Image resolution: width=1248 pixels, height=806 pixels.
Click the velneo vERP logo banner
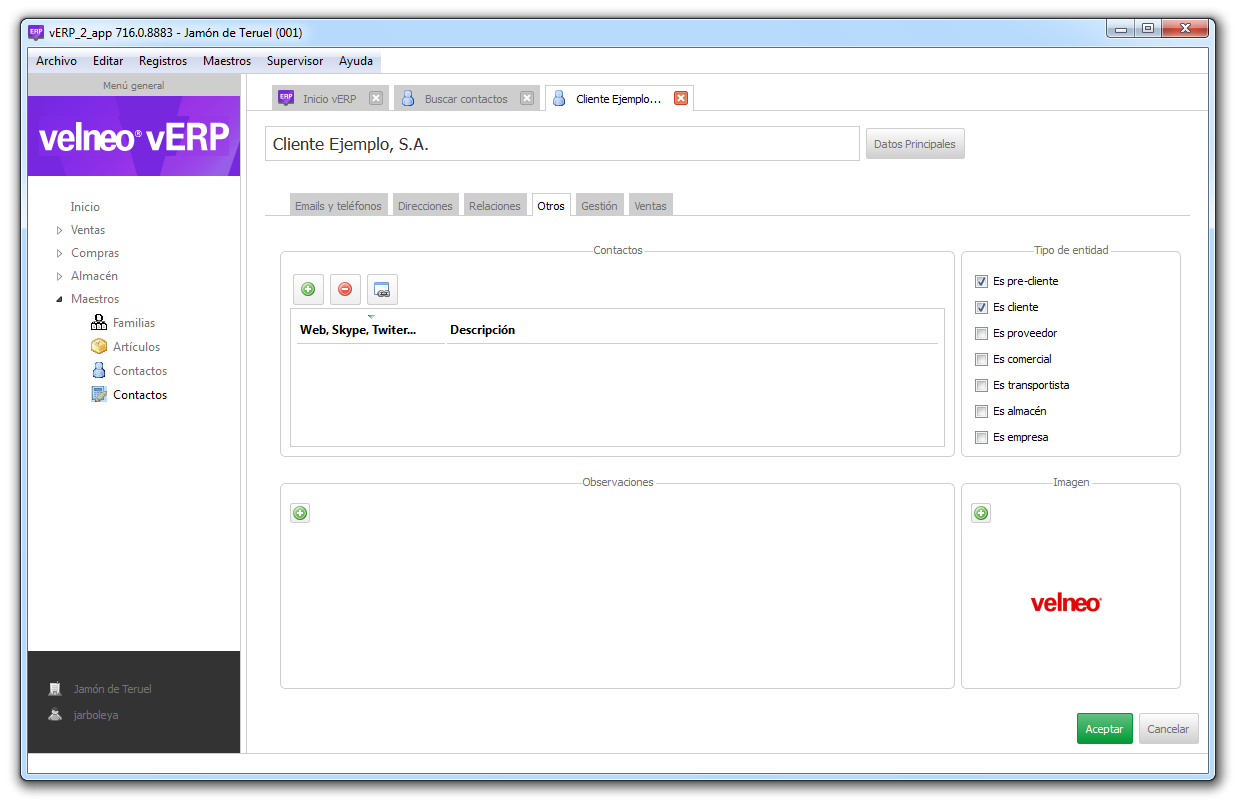point(134,137)
